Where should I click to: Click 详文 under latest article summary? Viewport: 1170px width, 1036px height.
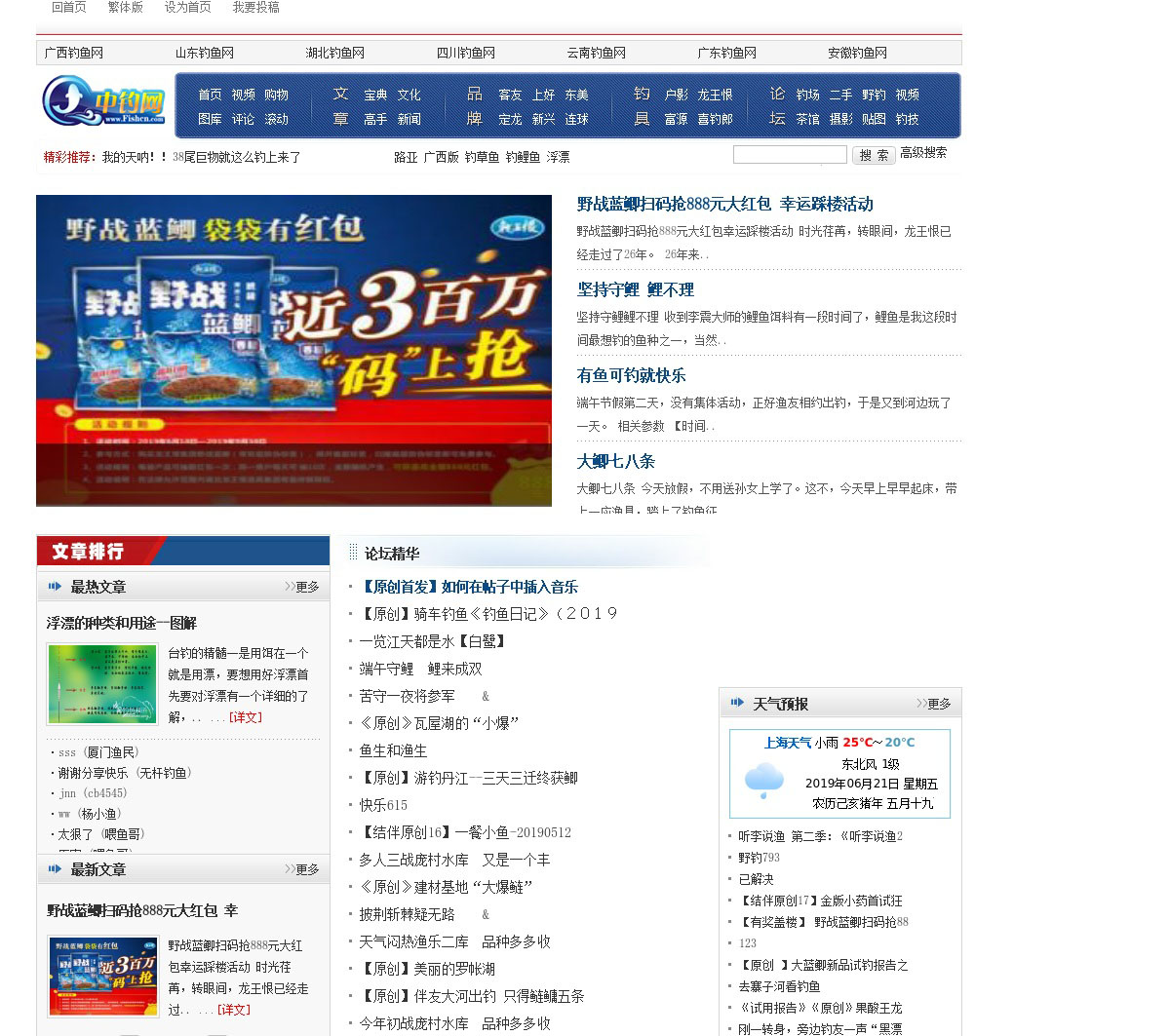pos(233,1010)
